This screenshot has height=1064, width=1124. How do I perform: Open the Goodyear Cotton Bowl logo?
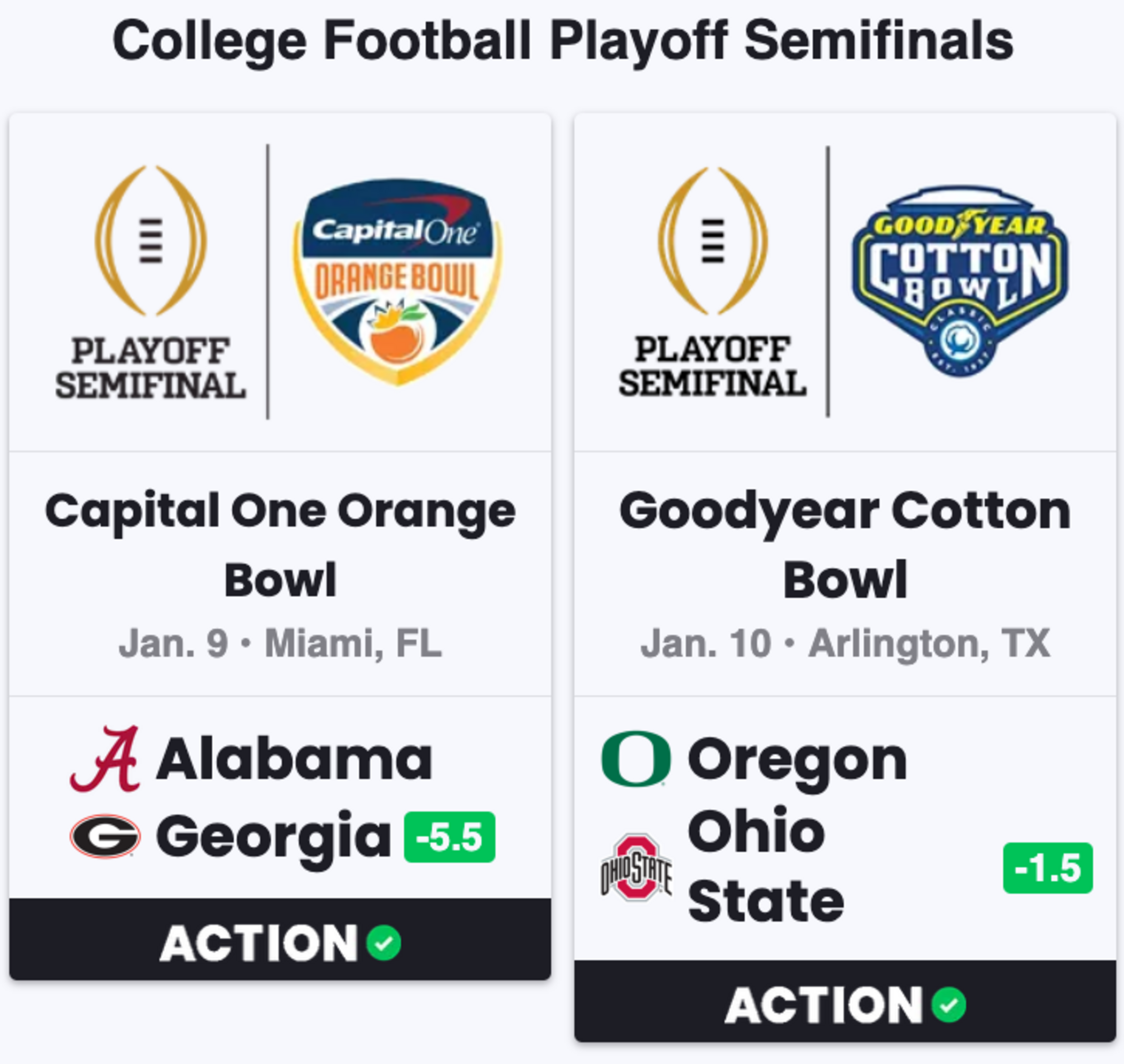tap(960, 282)
